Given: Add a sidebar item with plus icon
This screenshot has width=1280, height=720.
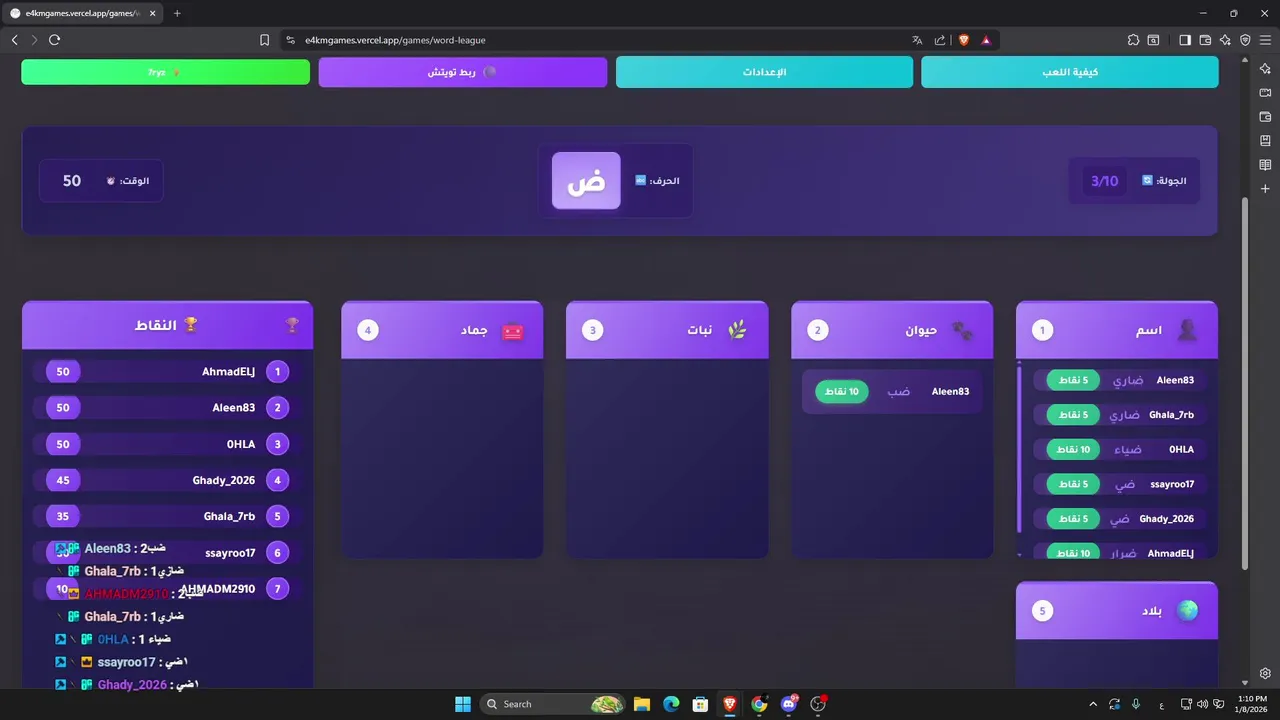Looking at the screenshot, I should coord(1265,189).
